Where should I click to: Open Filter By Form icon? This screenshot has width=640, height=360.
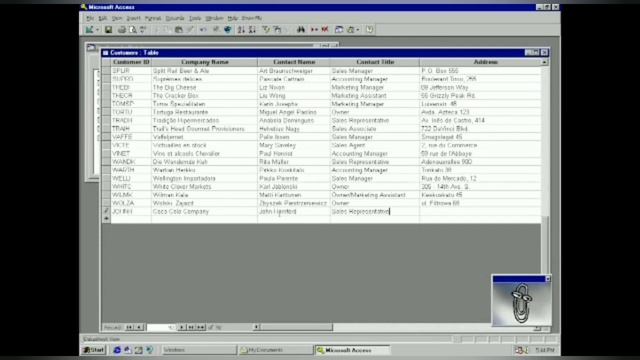[x=277, y=30]
